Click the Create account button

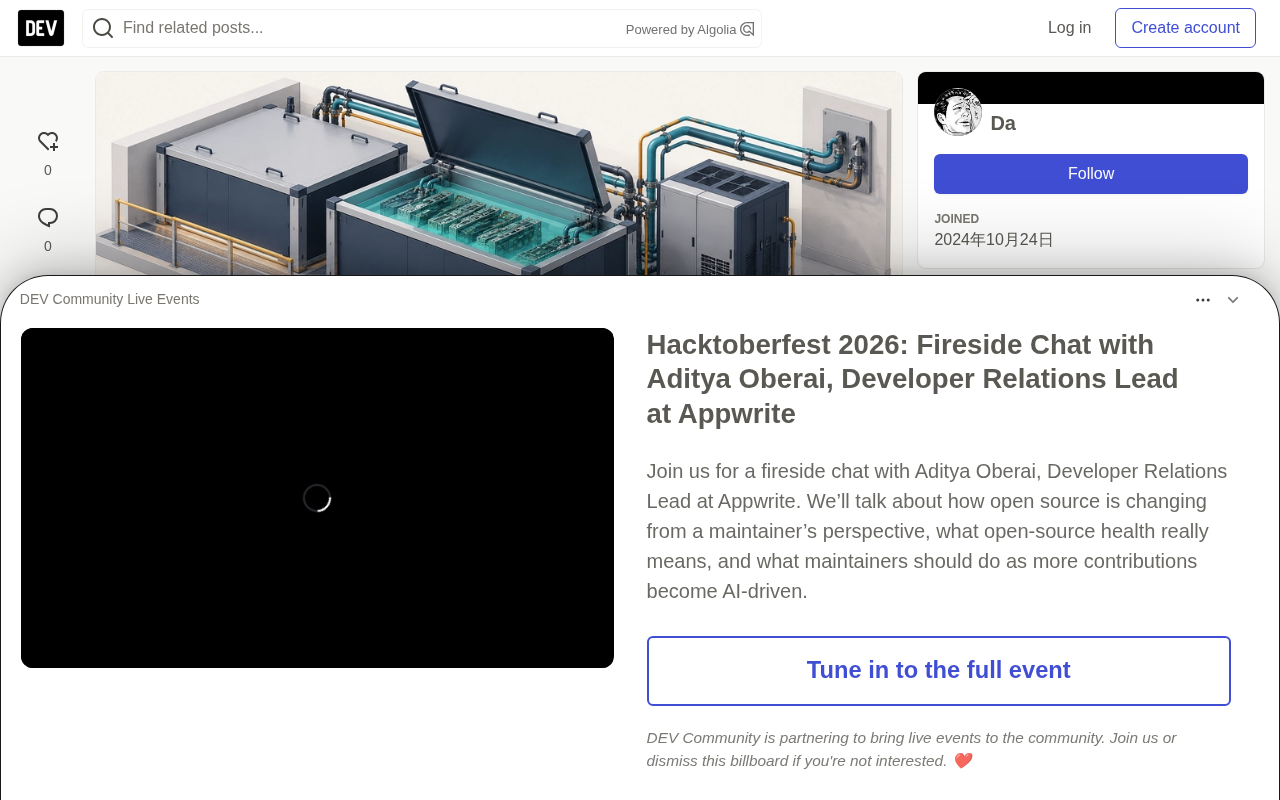click(1185, 28)
